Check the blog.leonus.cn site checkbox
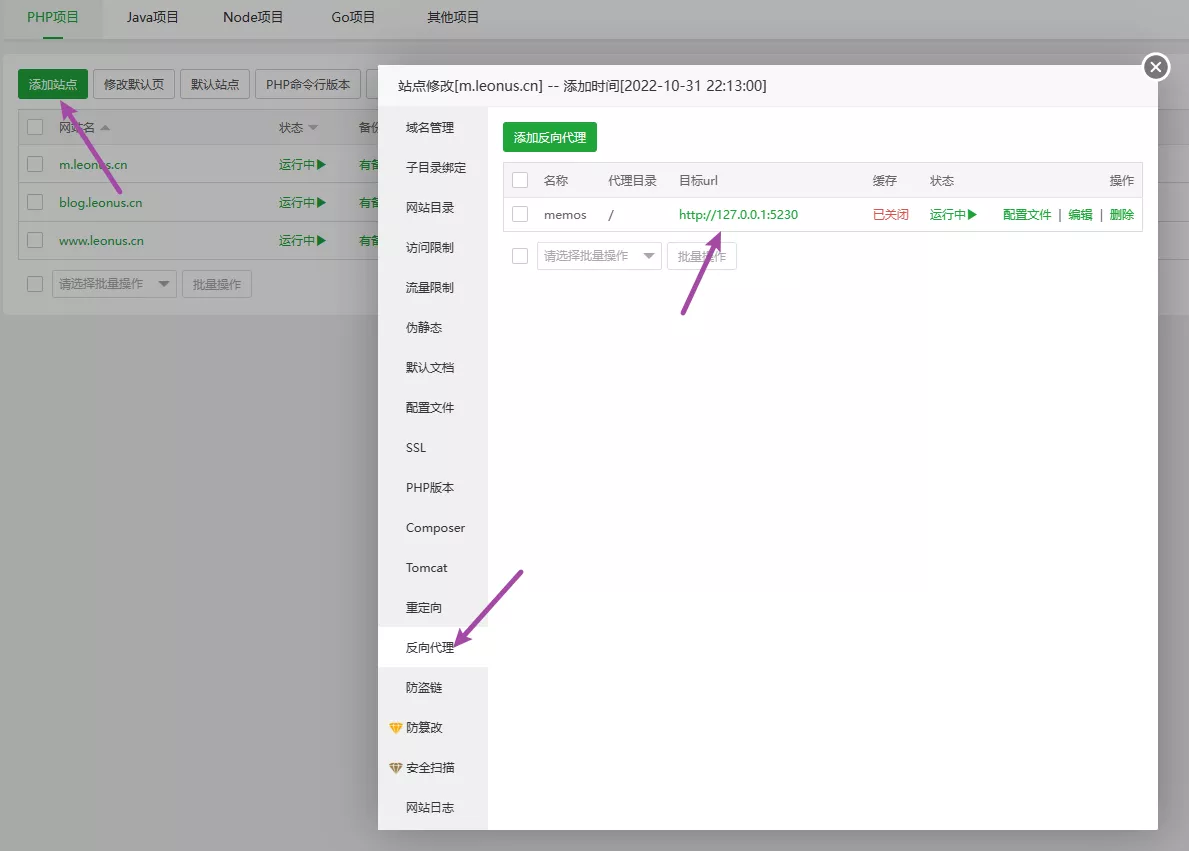Screen dimensions: 1189x851 coord(35,202)
